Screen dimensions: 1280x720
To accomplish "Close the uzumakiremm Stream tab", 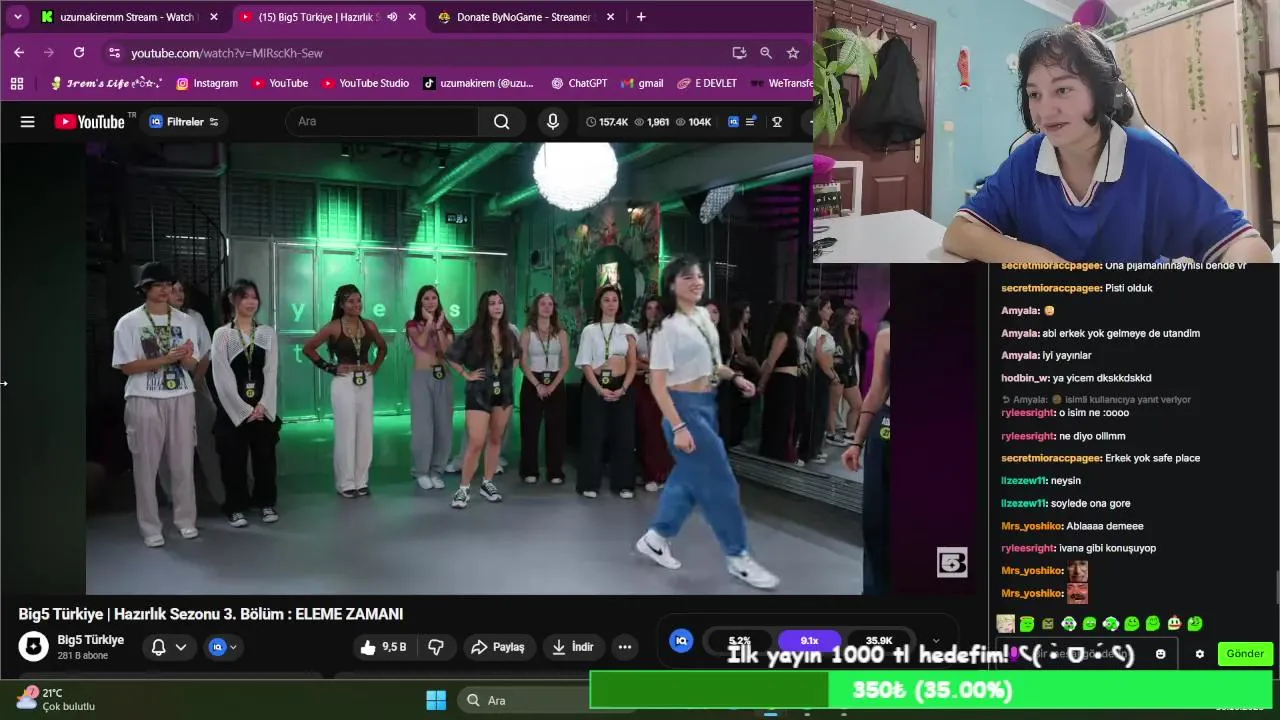I will pos(213,17).
